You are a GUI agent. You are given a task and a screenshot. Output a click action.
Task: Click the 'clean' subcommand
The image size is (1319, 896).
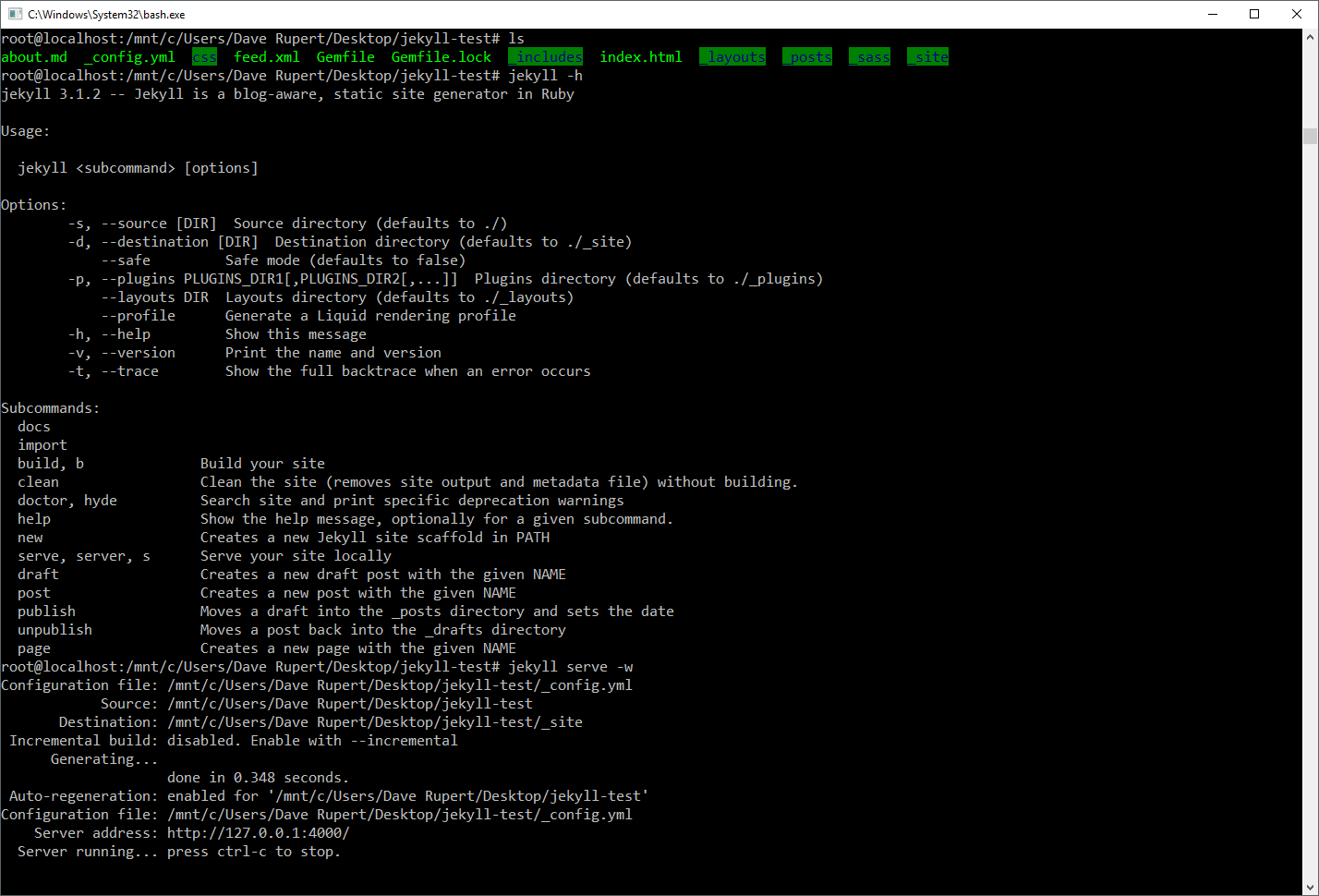click(x=38, y=482)
